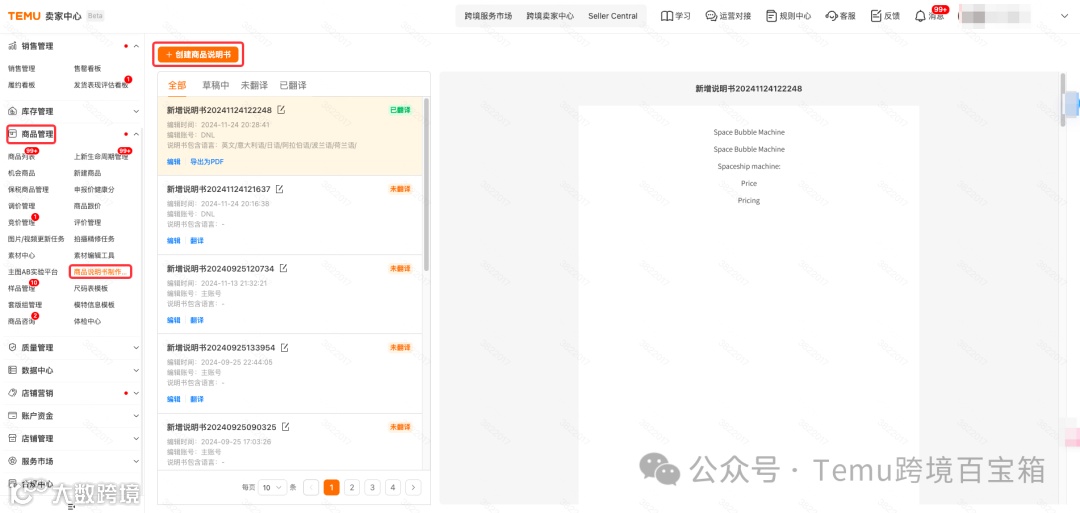This screenshot has height=513, width=1080.
Task: Open 商品列表 sidebar item
Action: coord(21,157)
